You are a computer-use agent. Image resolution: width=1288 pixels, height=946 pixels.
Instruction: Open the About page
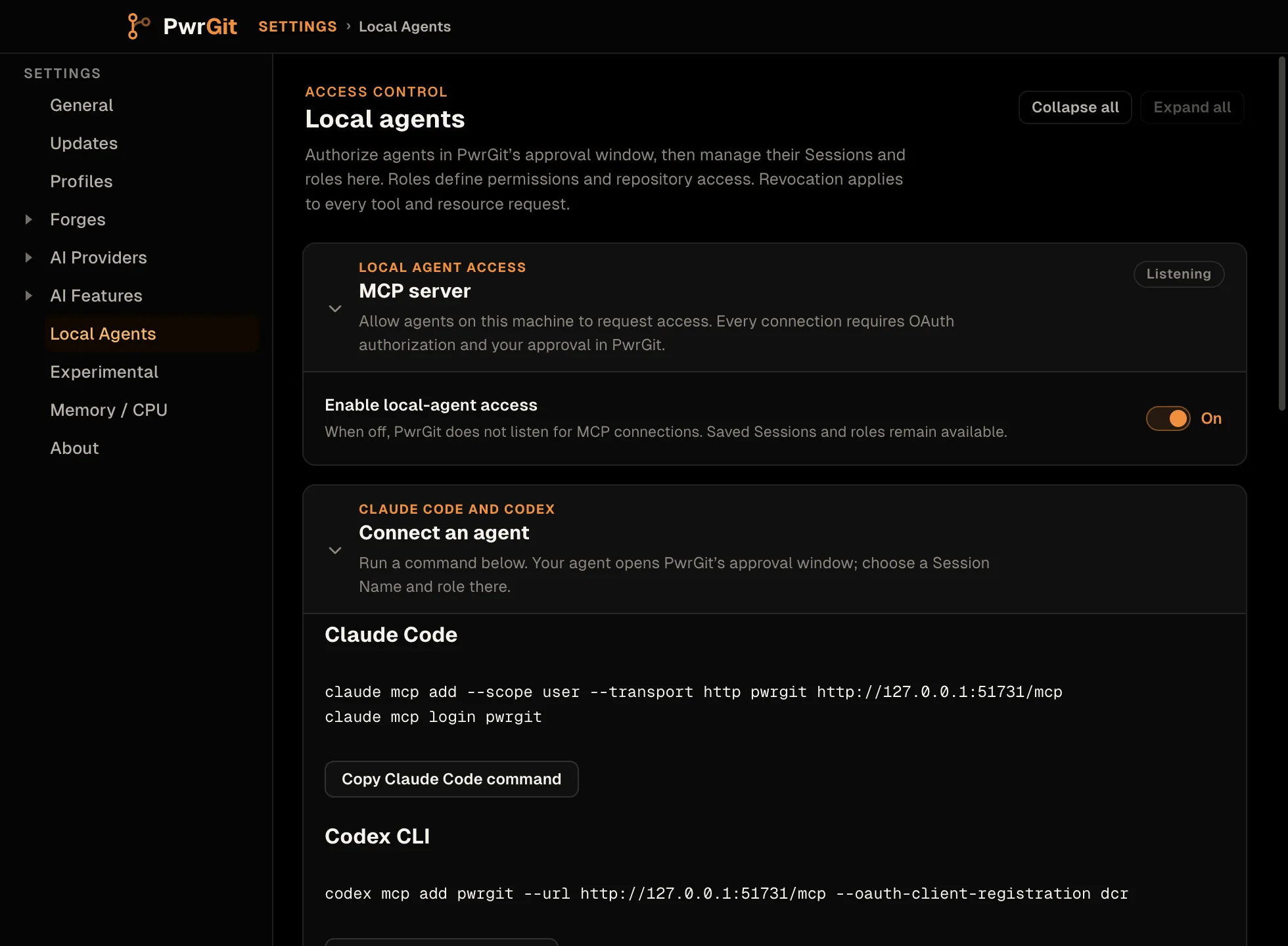pyautogui.click(x=74, y=448)
